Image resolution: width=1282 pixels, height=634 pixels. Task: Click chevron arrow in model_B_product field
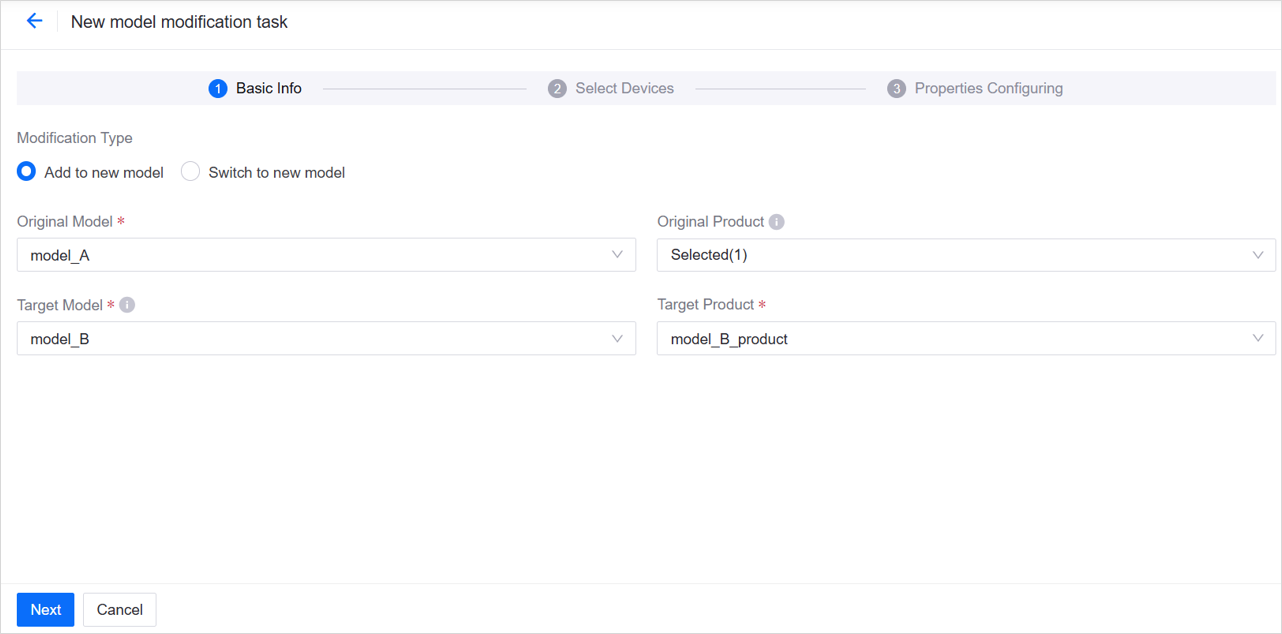pos(1258,339)
